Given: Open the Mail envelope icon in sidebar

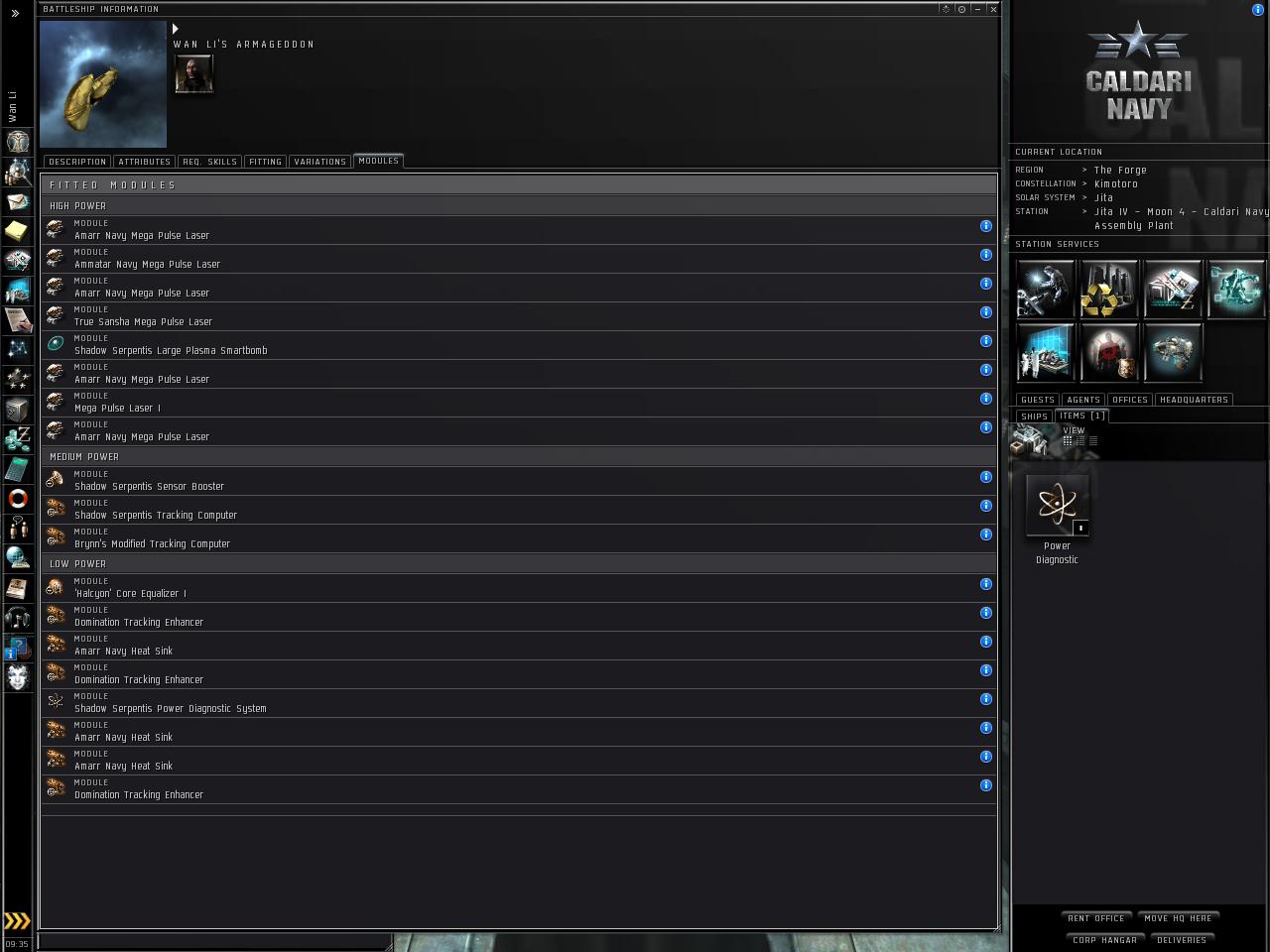Looking at the screenshot, I should point(18,201).
